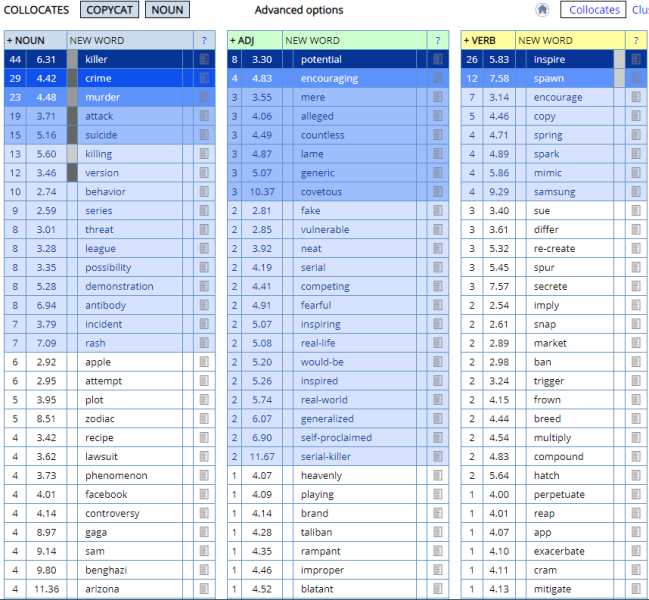Click score 7.58 in spawn row
The image size is (649, 600).
(499, 78)
